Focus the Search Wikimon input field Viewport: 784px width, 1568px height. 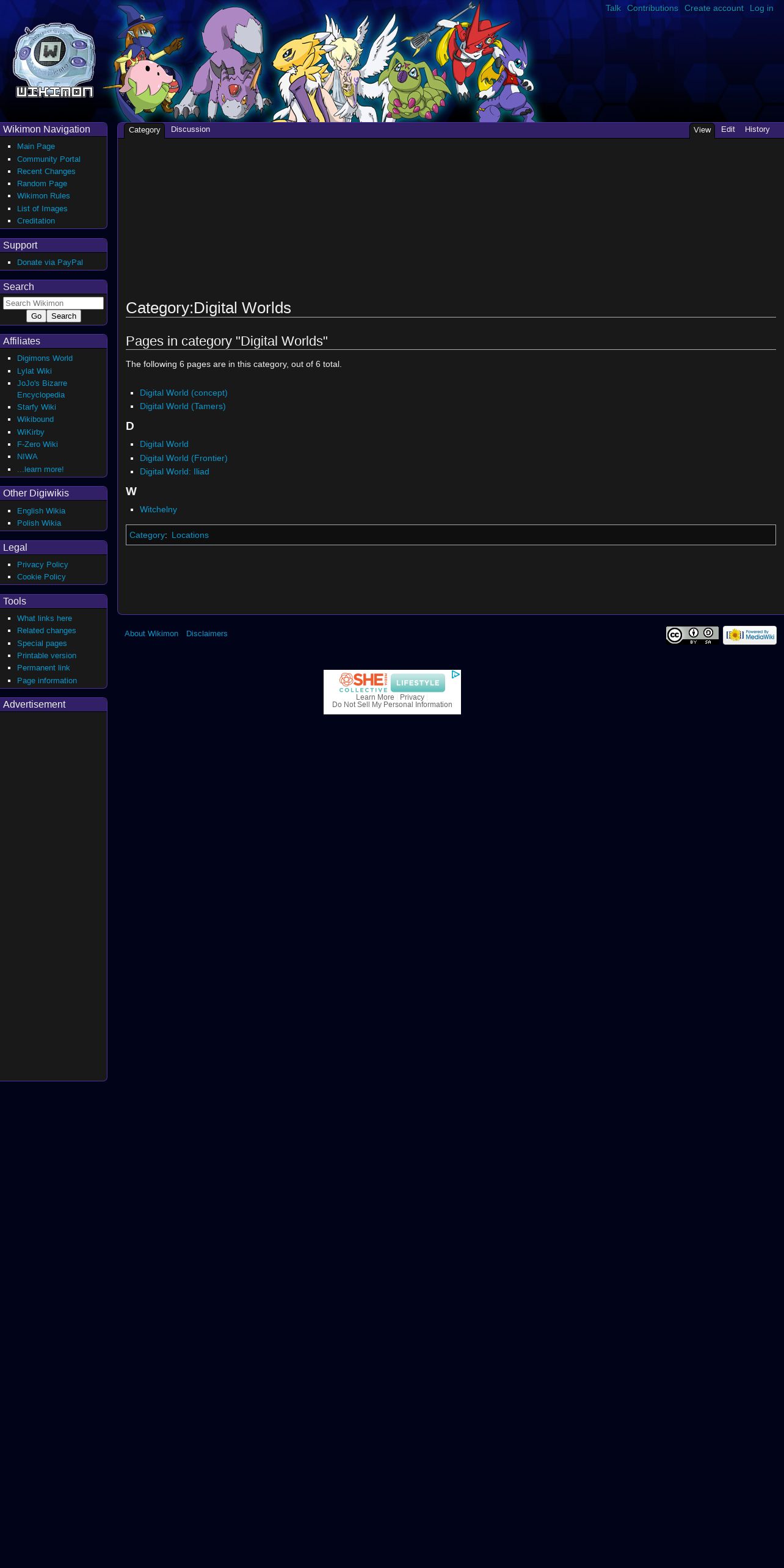point(54,303)
